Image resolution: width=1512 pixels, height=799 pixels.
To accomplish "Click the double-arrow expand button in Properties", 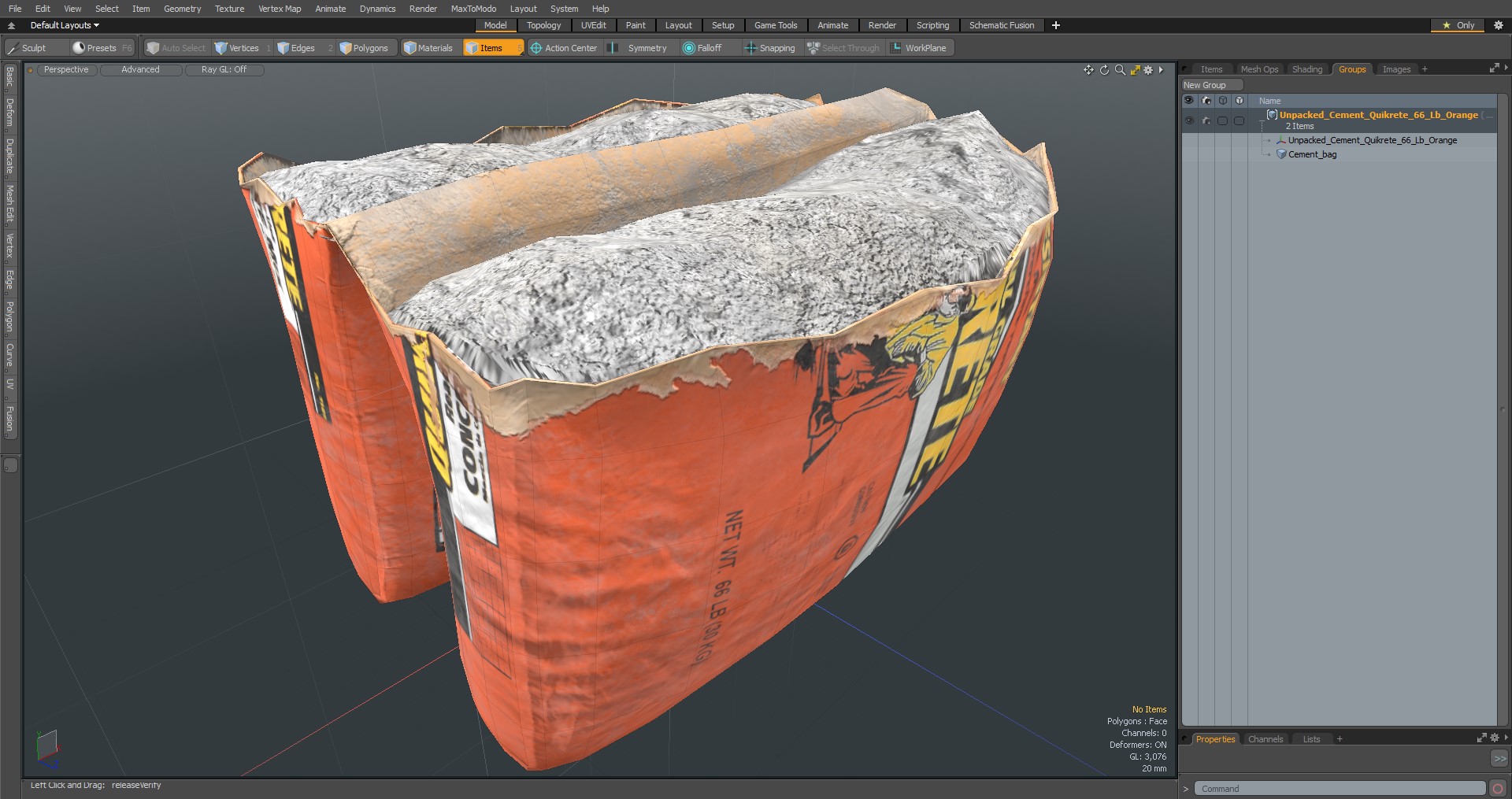I will coord(1499,758).
